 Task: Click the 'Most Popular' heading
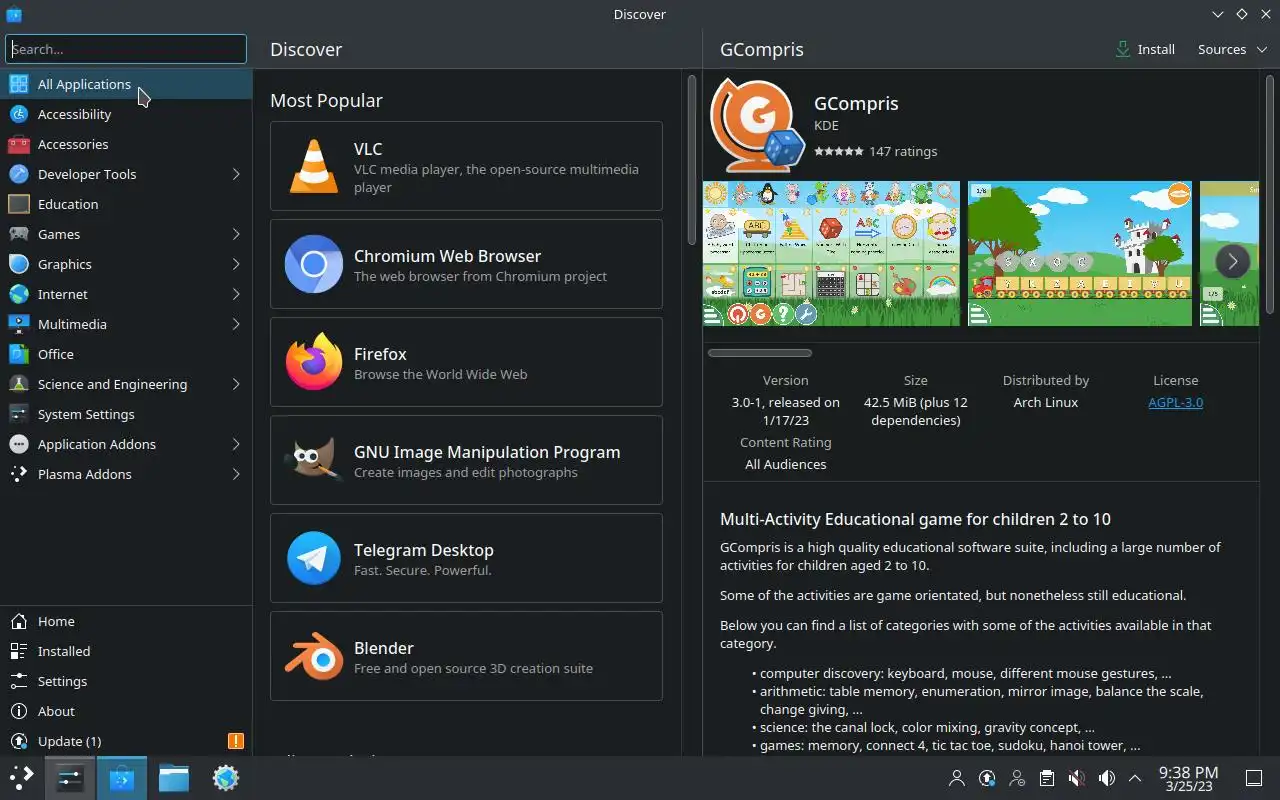(326, 100)
